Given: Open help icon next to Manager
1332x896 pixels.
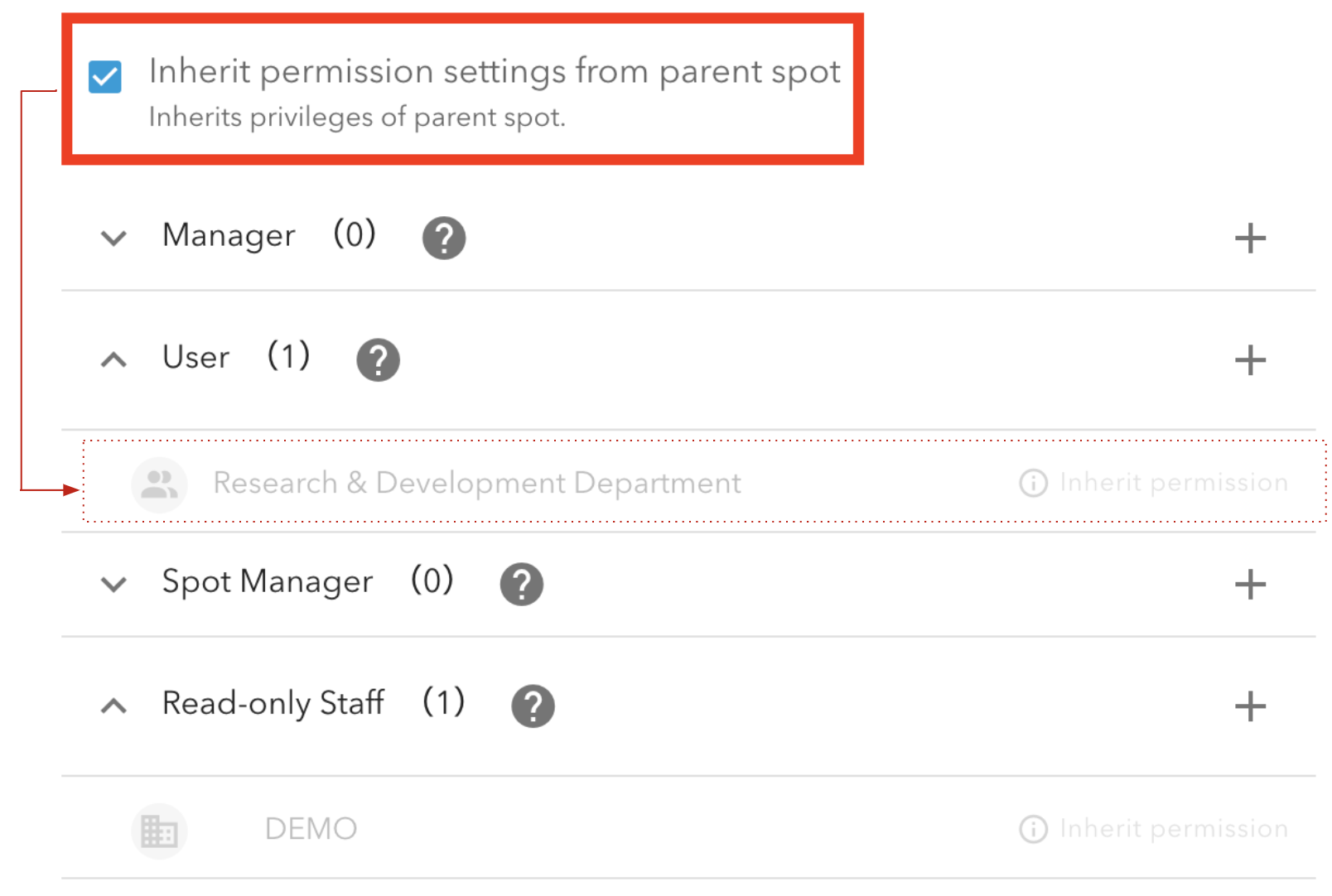Looking at the screenshot, I should [x=444, y=238].
